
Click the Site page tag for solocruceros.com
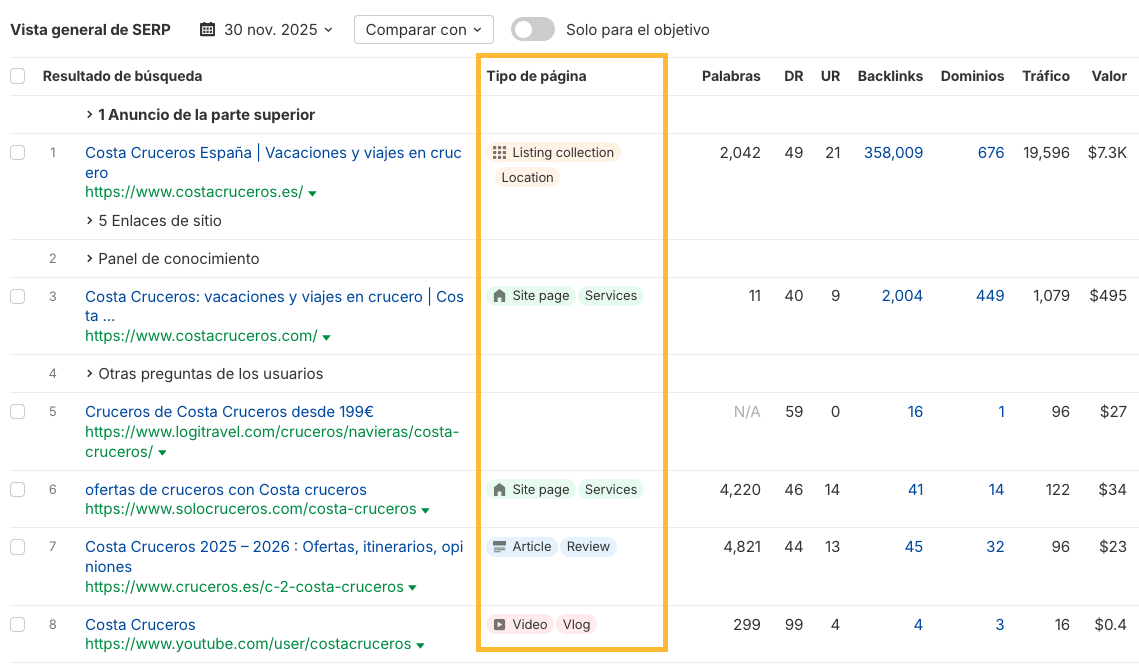click(x=530, y=490)
